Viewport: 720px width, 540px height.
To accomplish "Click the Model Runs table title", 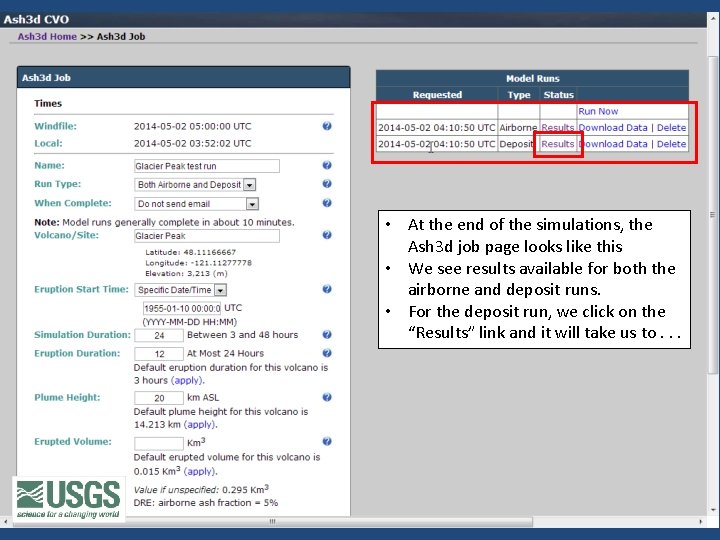I will pos(532,79).
